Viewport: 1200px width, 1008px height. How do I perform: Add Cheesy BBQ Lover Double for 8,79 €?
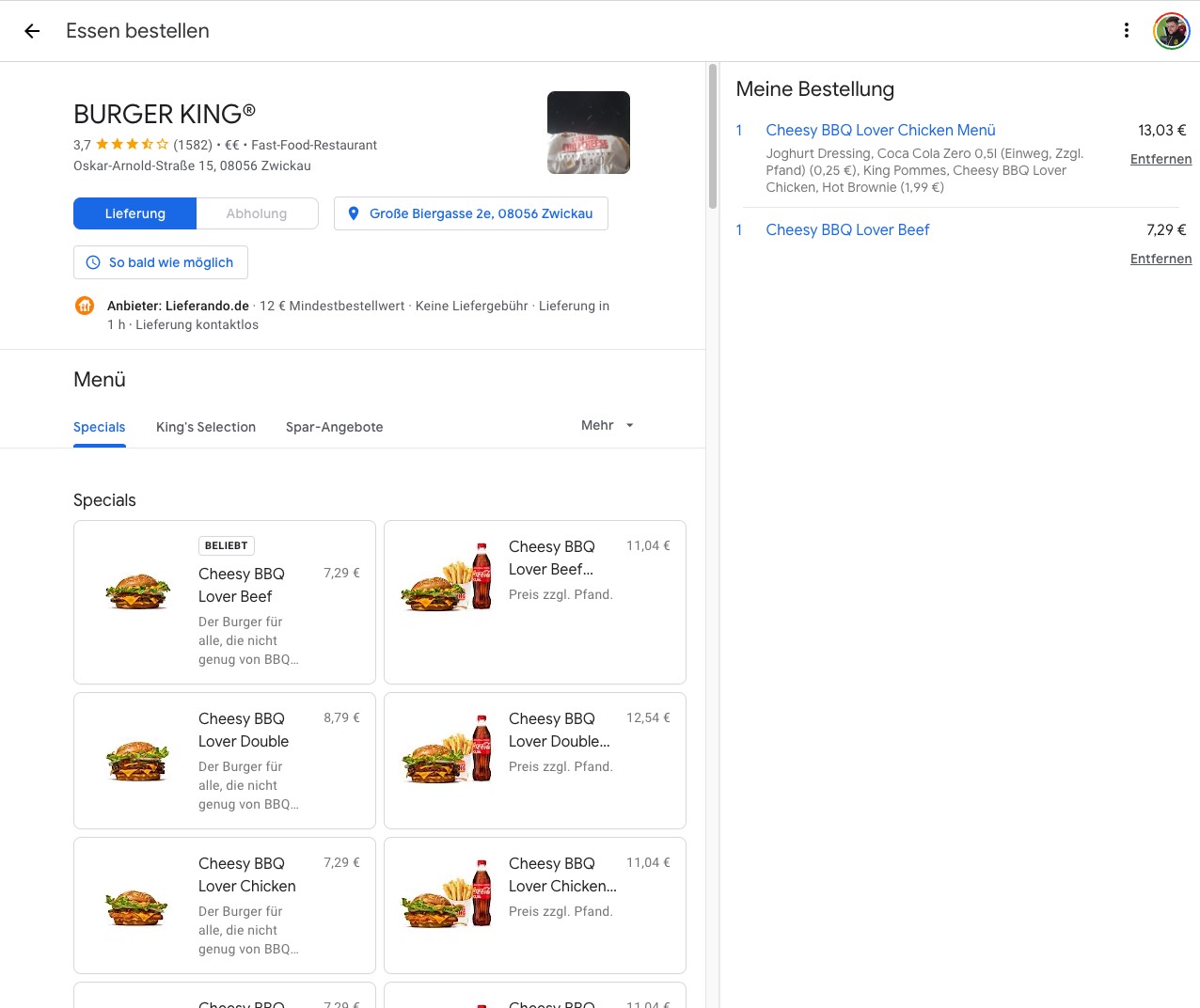[225, 761]
